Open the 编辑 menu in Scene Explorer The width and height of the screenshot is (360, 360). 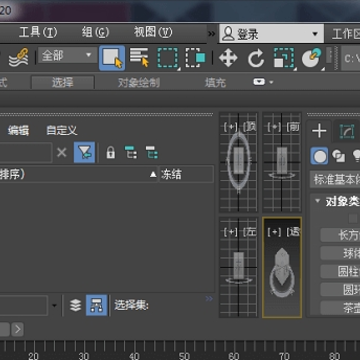coord(18,130)
